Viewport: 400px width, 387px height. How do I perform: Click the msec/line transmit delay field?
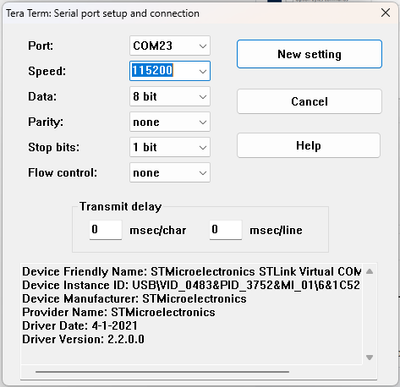(225, 230)
